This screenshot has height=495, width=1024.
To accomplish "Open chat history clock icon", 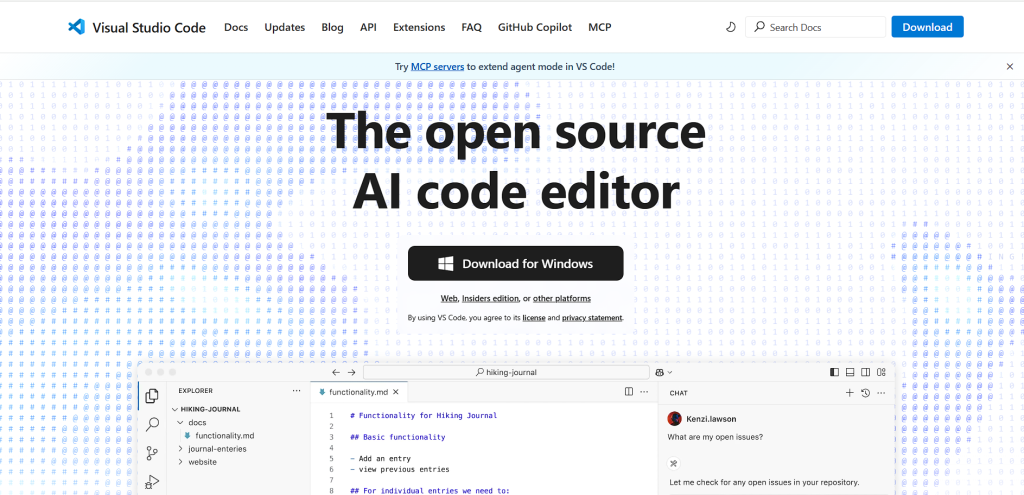I will (x=865, y=392).
